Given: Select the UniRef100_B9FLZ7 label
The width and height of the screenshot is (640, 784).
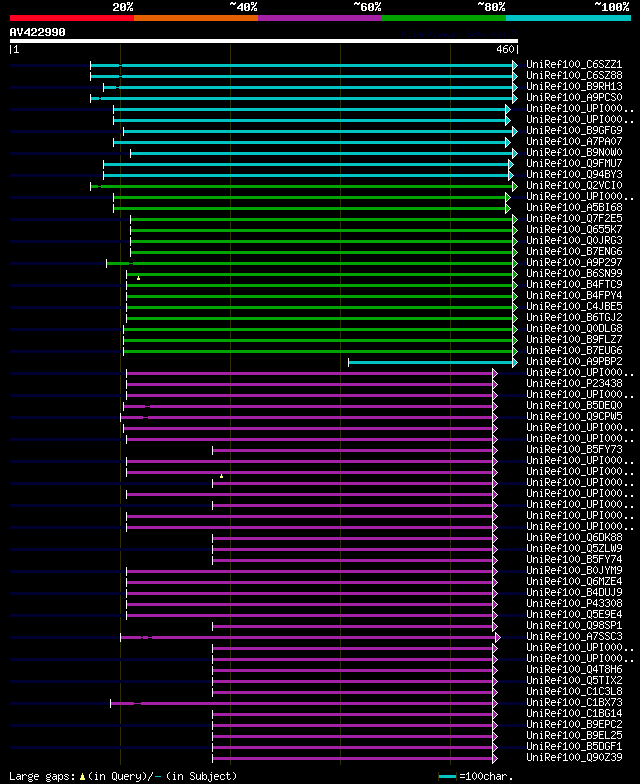Looking at the screenshot, I should pos(574,340).
